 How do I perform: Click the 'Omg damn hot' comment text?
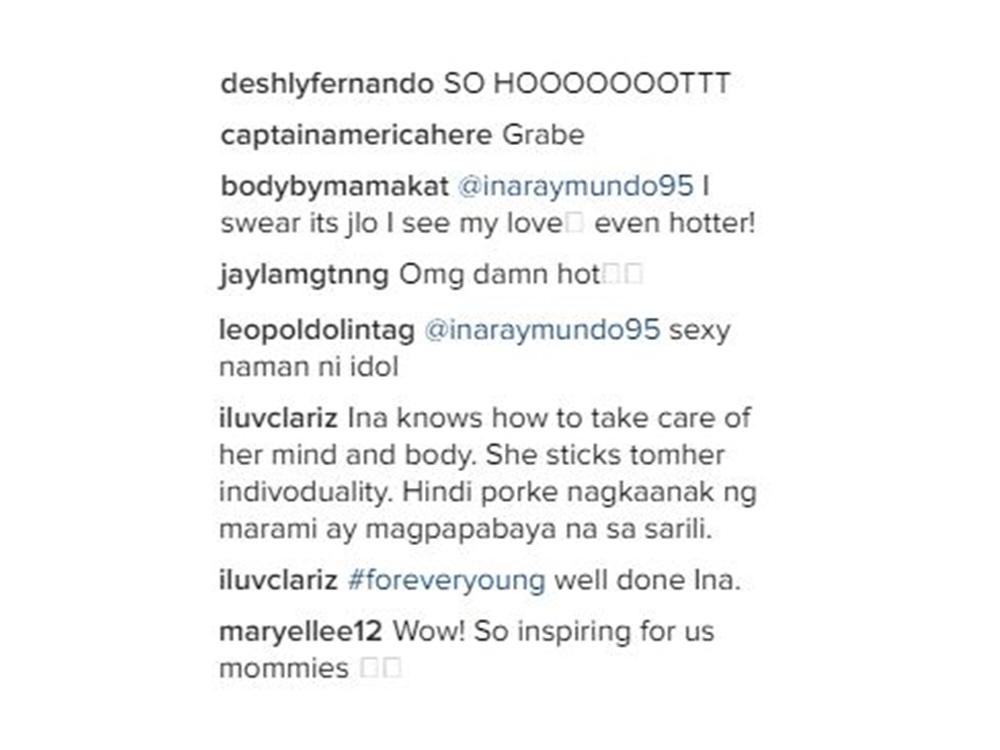[x=499, y=275]
